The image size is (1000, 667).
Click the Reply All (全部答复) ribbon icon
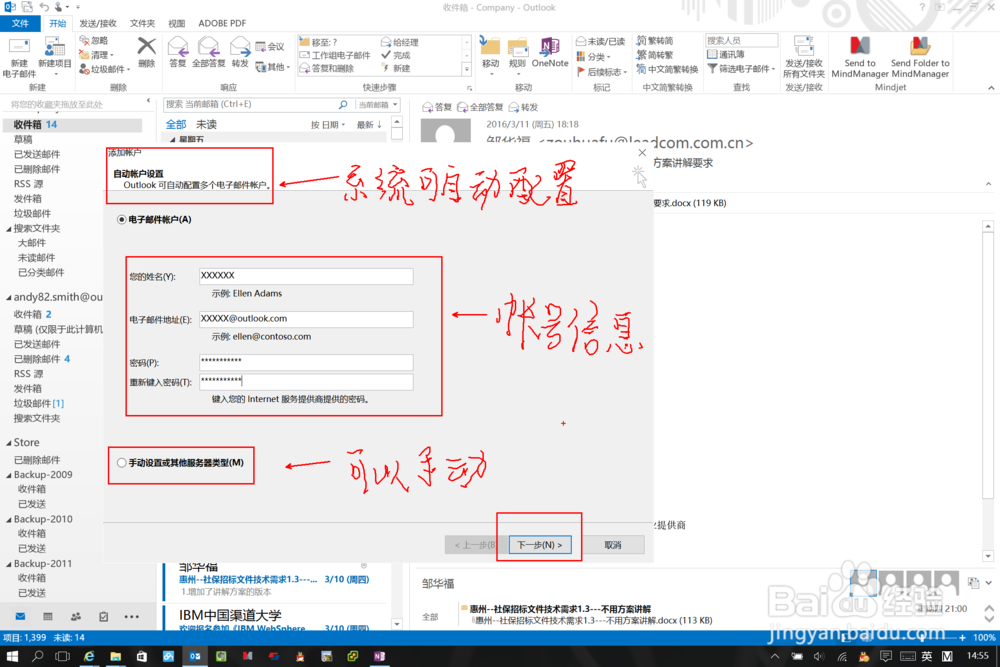point(209,47)
